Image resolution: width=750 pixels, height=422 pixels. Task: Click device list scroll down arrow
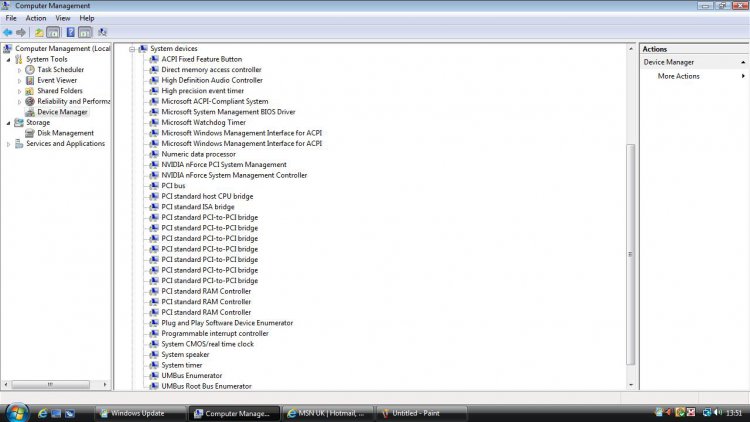630,385
